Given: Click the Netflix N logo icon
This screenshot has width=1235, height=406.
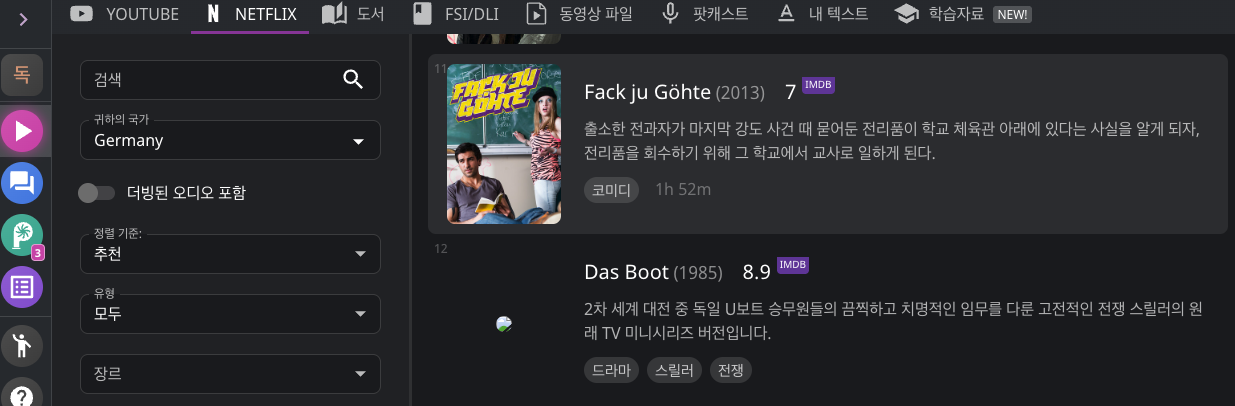Looking at the screenshot, I should (213, 14).
